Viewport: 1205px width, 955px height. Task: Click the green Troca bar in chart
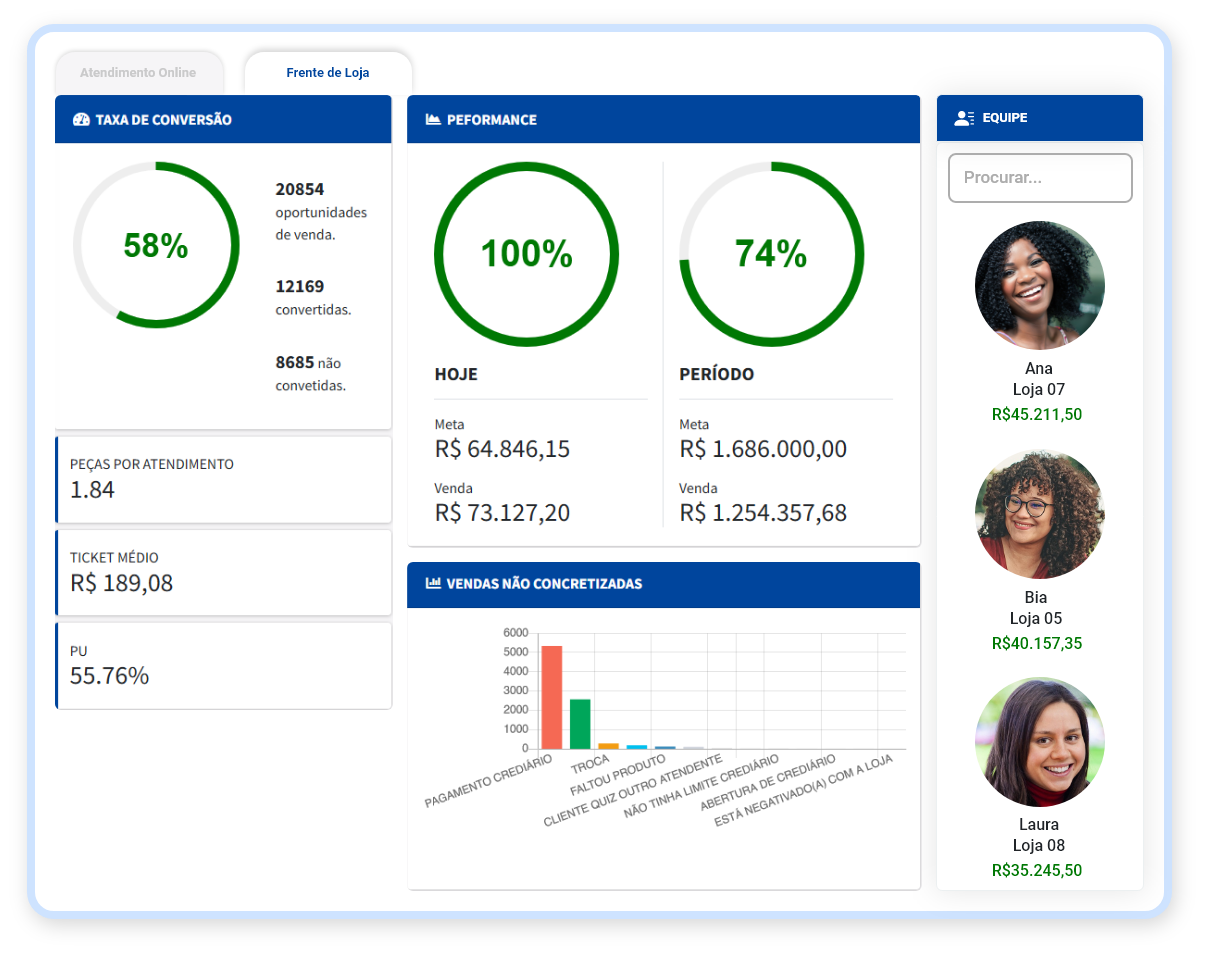tap(580, 723)
